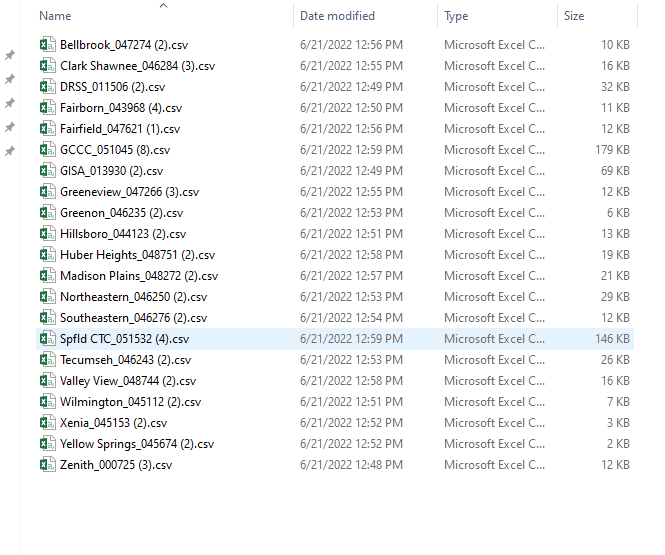
Task: Select the file name Valley View_048744 (2).csv
Action: [x=128, y=380]
